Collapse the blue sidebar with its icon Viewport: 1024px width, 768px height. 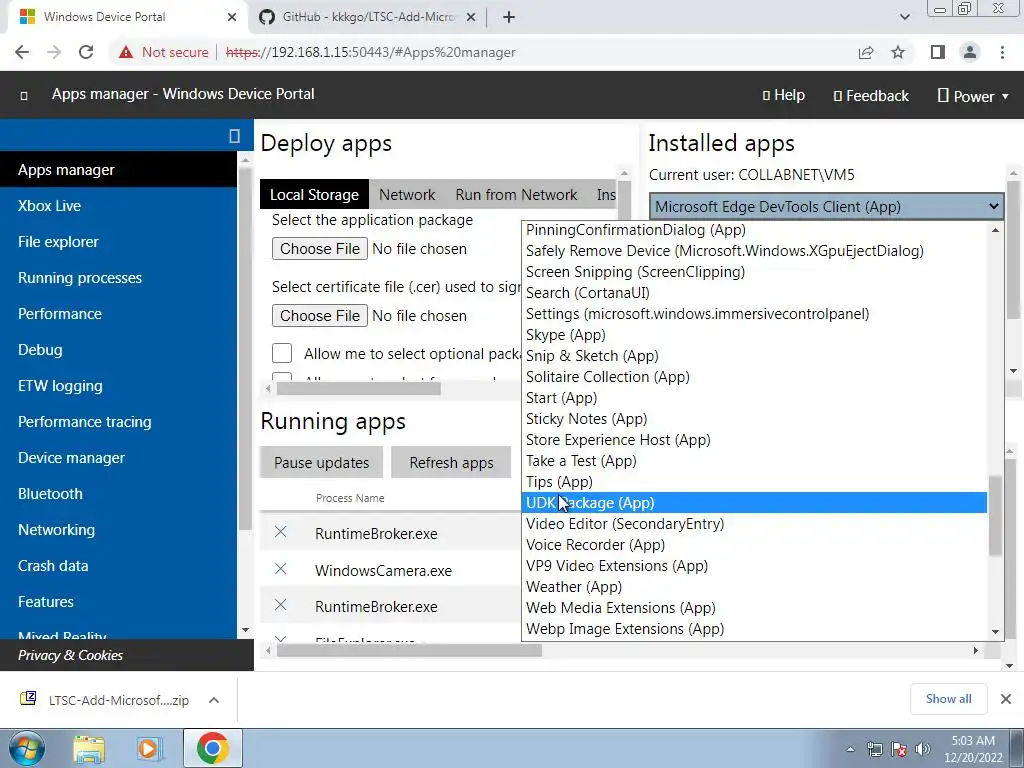tap(234, 135)
